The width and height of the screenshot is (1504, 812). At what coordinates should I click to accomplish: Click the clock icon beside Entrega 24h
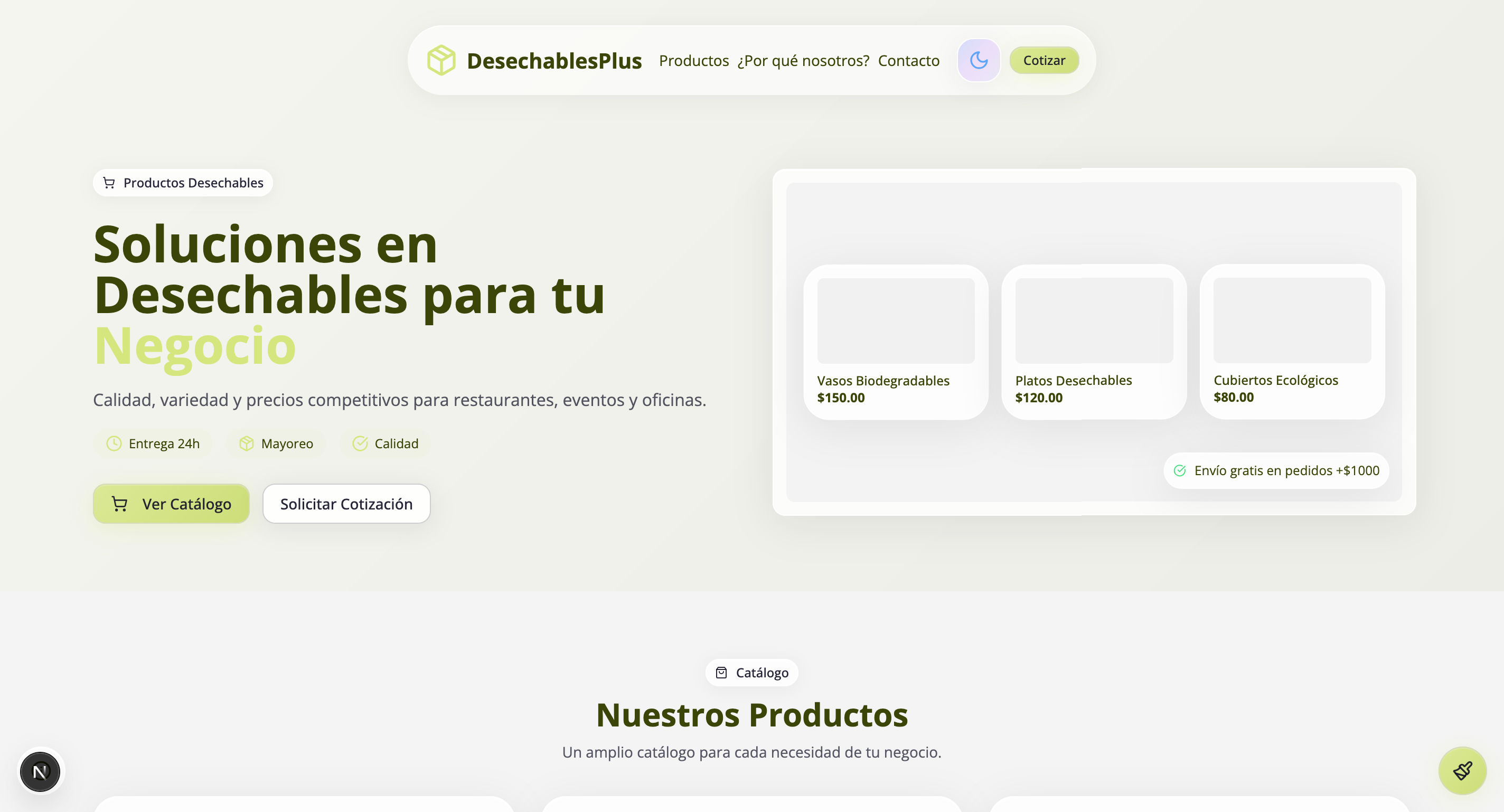(114, 443)
